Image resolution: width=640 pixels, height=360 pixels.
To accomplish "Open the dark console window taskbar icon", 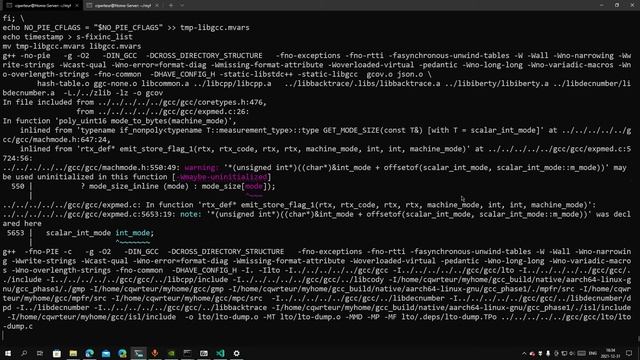I will pos(187,353).
